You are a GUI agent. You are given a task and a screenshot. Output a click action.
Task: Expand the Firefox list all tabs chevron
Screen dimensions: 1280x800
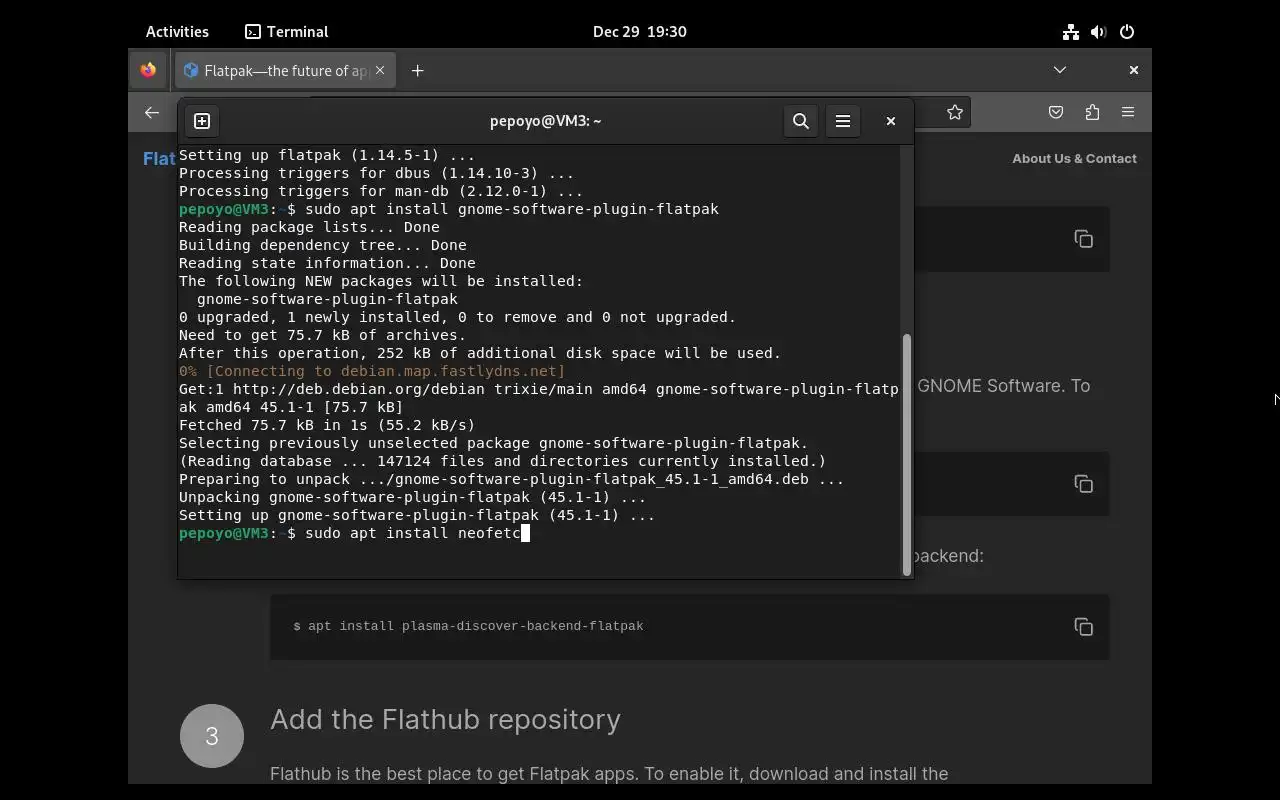(x=1060, y=70)
